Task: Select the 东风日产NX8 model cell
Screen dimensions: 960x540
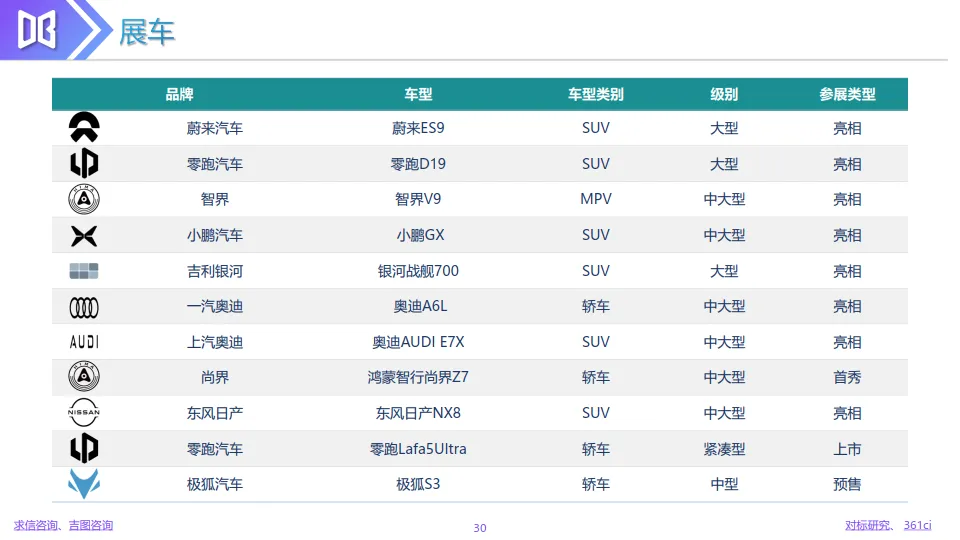Action: (418, 413)
